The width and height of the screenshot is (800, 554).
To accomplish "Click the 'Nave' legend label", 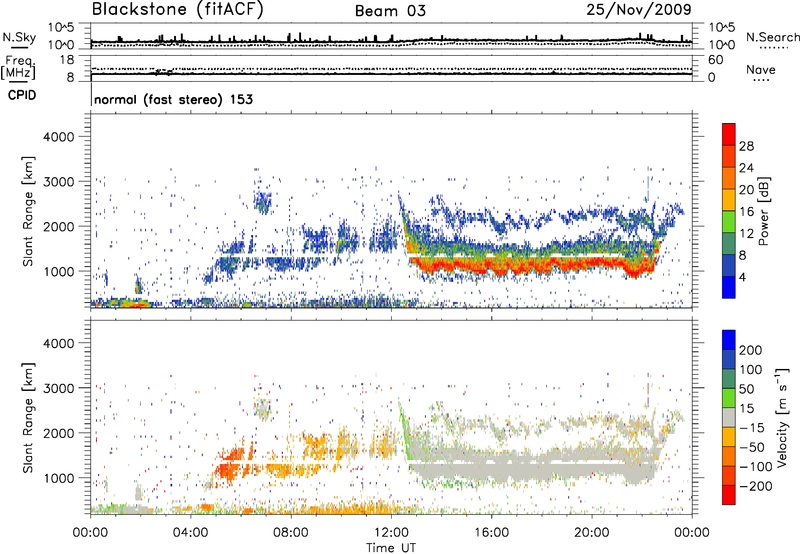I will click(x=761, y=69).
